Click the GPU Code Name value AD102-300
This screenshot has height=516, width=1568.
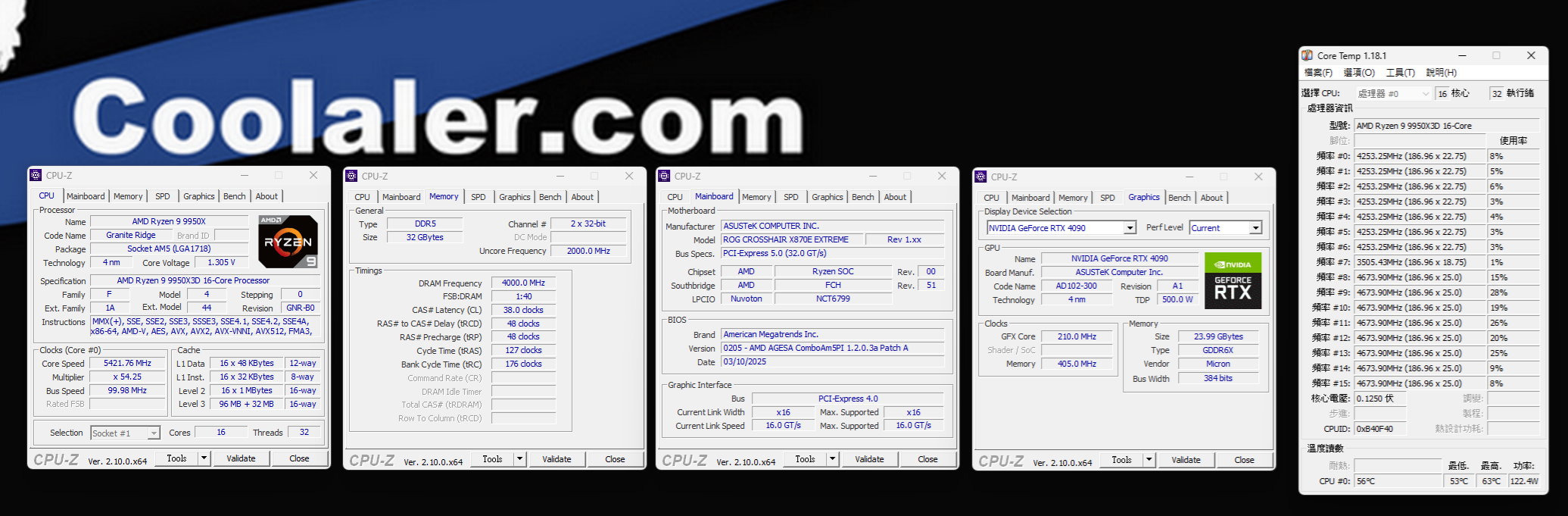1076,286
